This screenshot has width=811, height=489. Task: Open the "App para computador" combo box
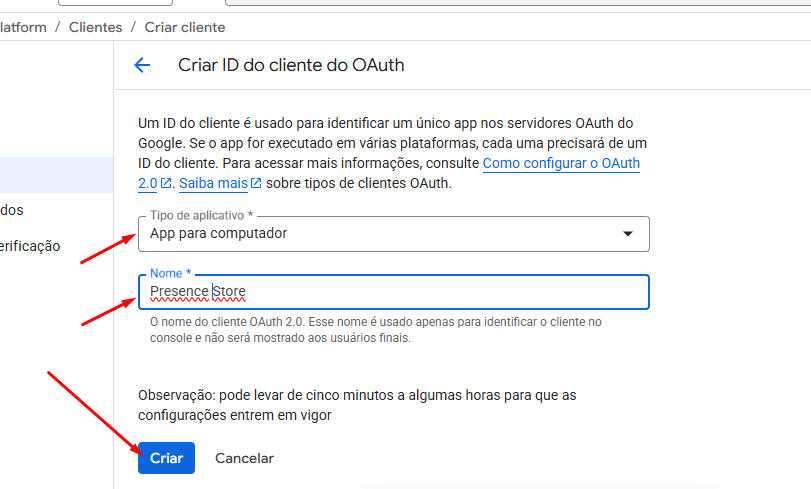tap(394, 234)
